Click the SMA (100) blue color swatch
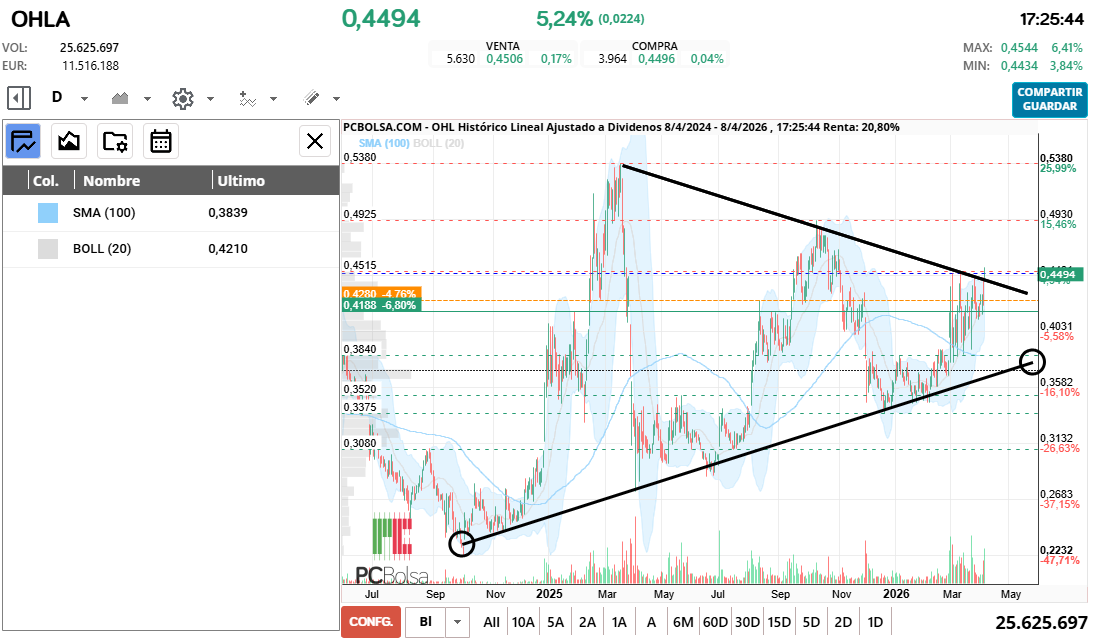Screen dimensions: 1103x643 tap(48, 213)
